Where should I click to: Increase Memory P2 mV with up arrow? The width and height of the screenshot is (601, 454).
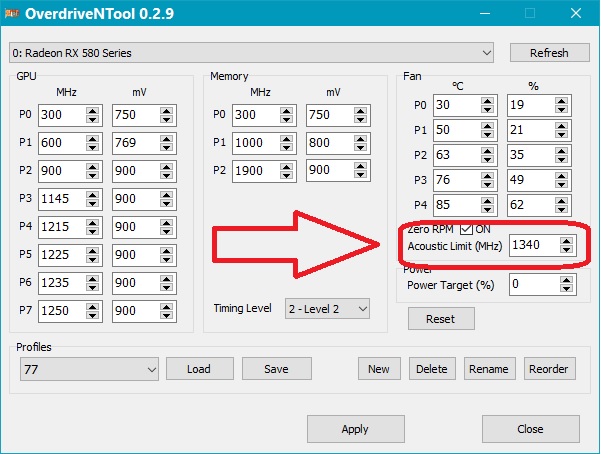coord(360,166)
